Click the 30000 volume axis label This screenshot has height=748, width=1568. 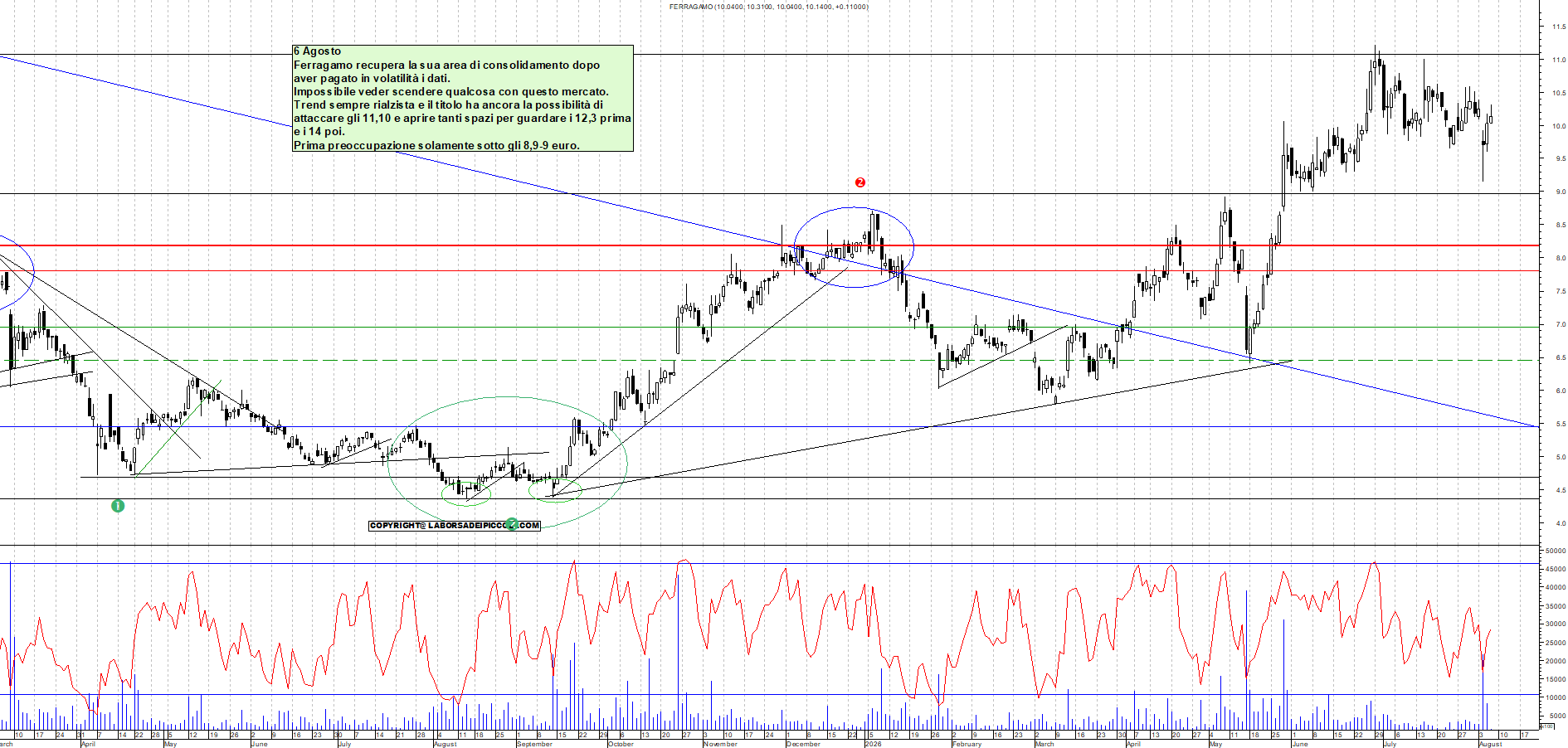click(1556, 624)
